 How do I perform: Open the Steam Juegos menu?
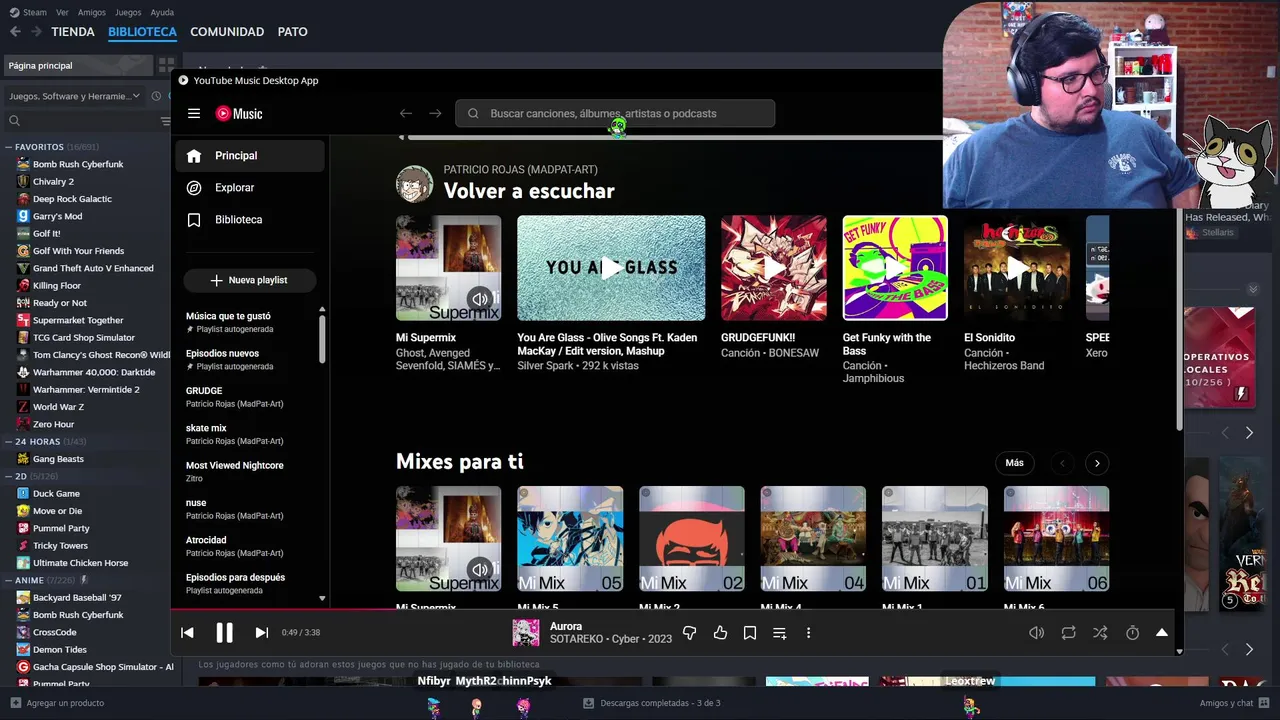[x=128, y=12]
